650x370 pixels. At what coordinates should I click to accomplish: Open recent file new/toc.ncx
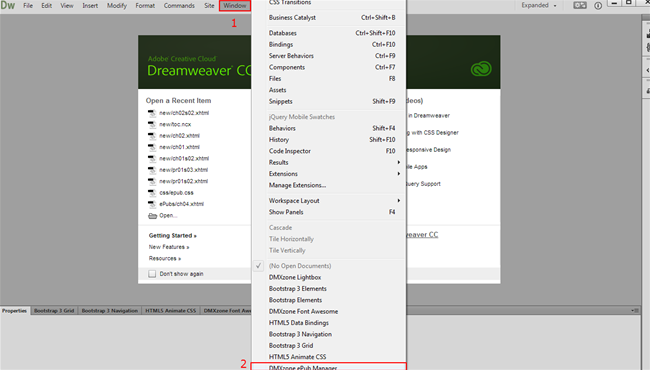[x=175, y=124]
